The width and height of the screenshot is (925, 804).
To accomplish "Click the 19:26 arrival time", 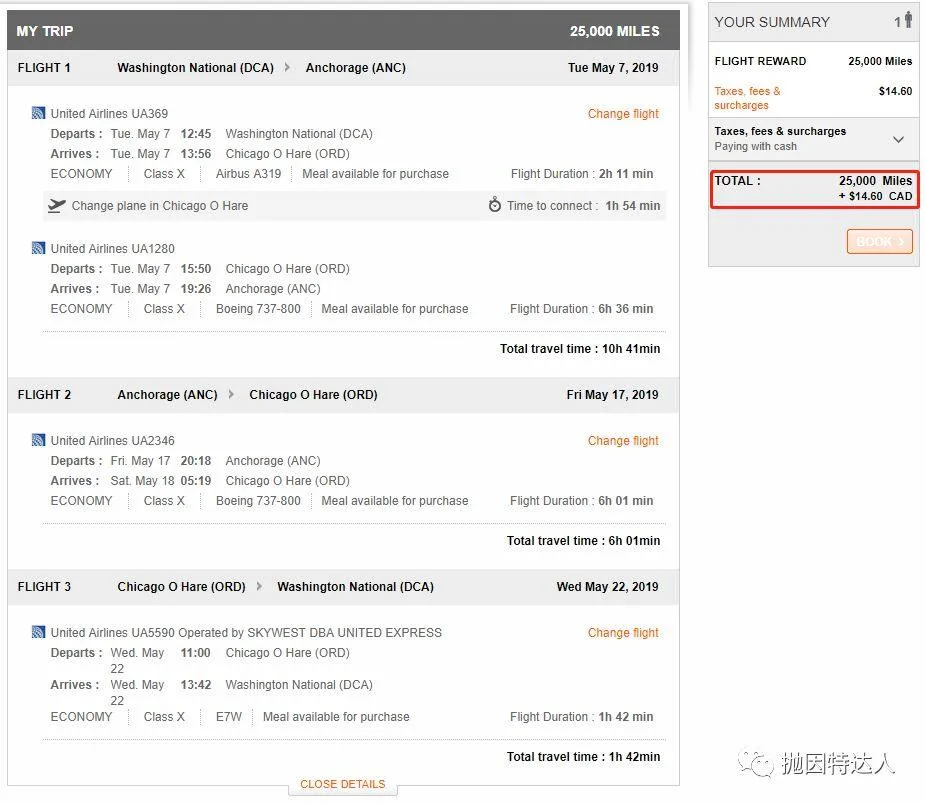I will click(x=196, y=289).
